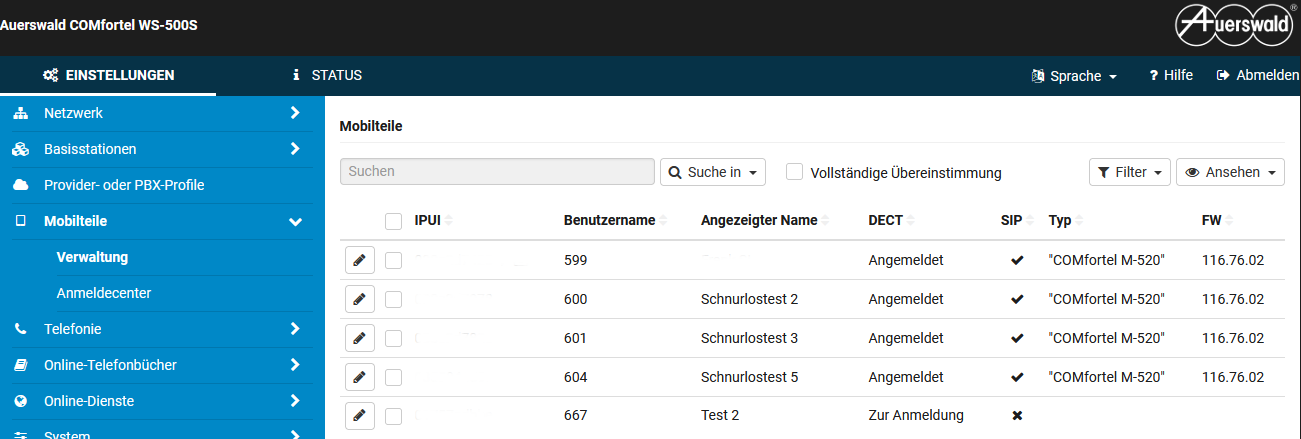
Task: Click the SIP checkmark for Schnurlostest 5
Action: point(1017,377)
